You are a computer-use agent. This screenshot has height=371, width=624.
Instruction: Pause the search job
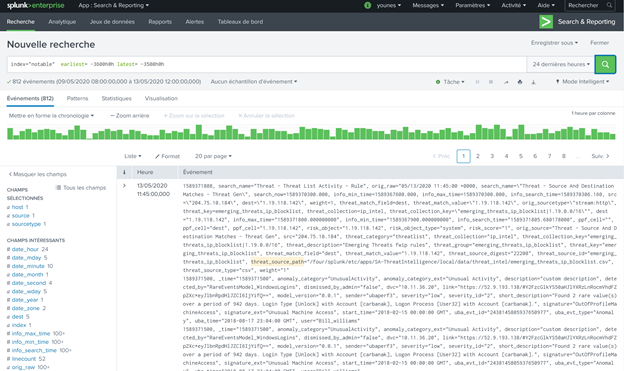(x=477, y=82)
